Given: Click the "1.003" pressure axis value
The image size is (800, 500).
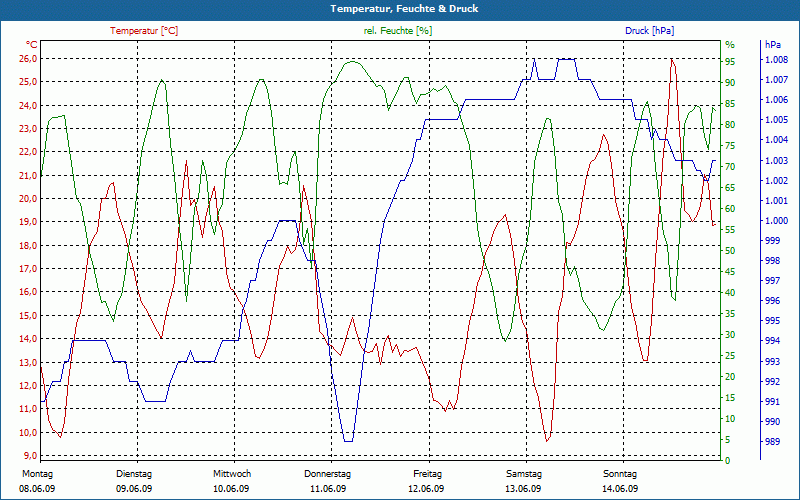Looking at the screenshot, I should click(x=776, y=161).
